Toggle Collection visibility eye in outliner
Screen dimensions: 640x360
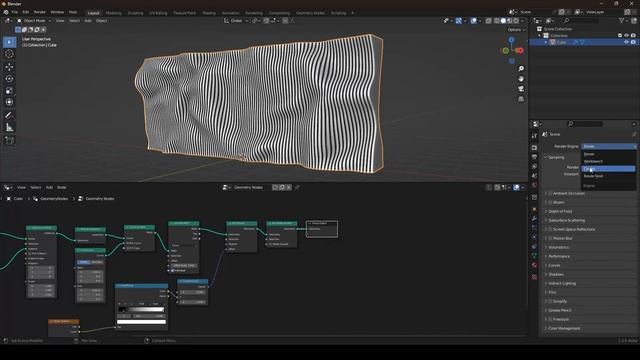[x=626, y=36]
